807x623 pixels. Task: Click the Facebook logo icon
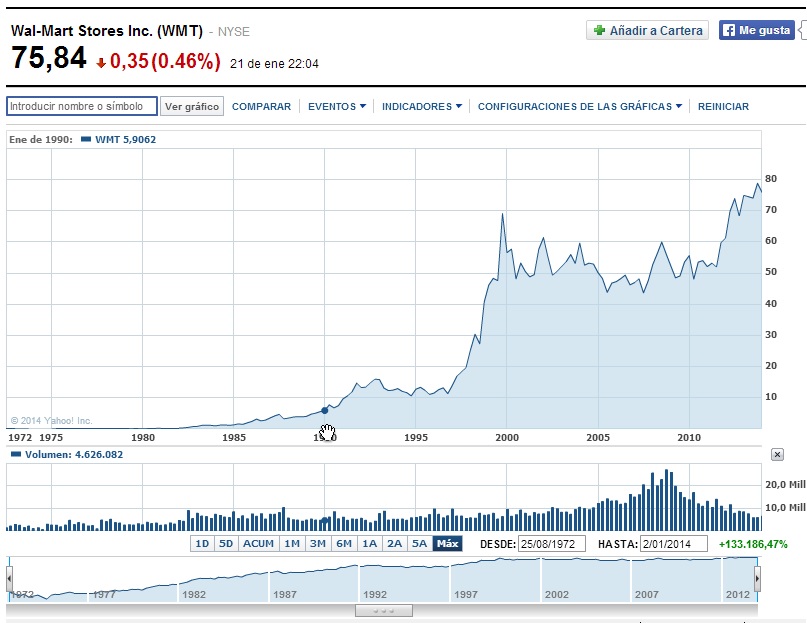tap(728, 30)
